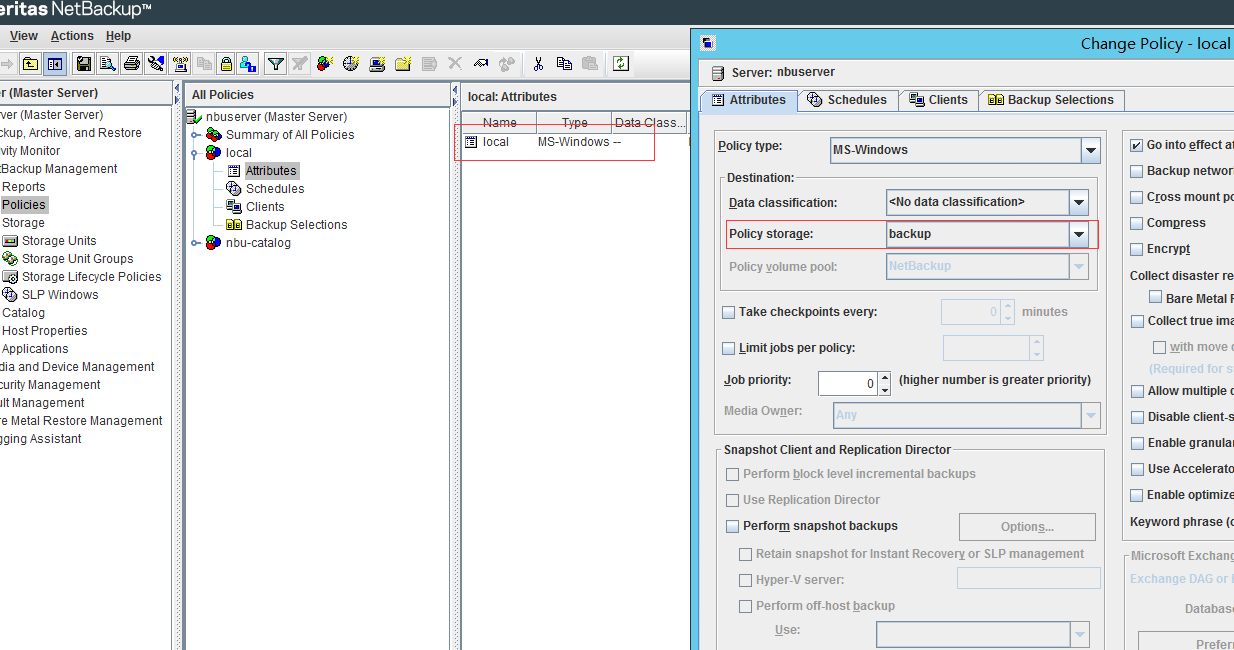
Task: Toggle the show/hide tree toolbar icon
Action: click(55, 64)
